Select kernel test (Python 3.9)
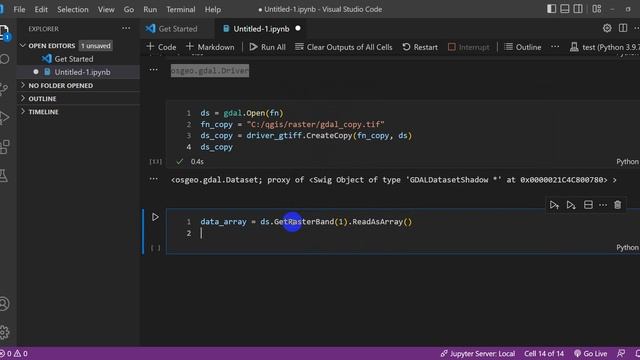Viewport: 640px width, 360px height. 605,47
